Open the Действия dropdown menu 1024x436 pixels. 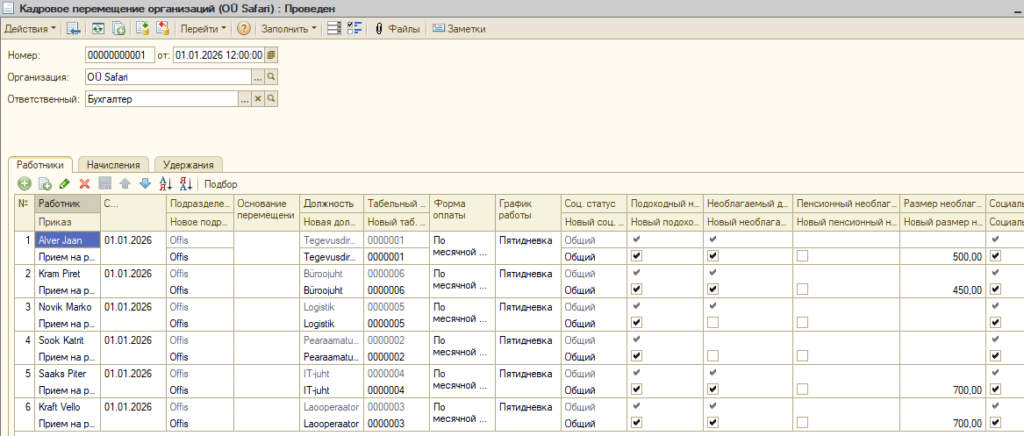pyautogui.click(x=30, y=29)
